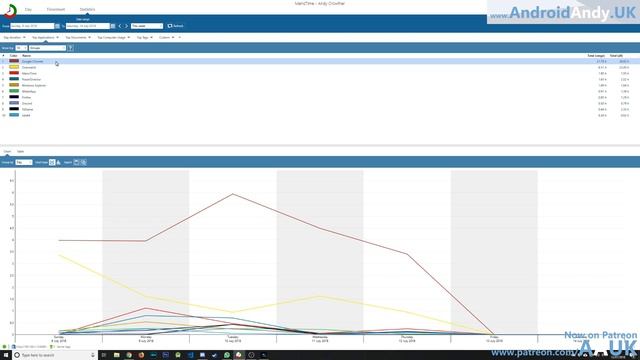640x360 pixels.
Task: Sort by the Color column header
Action: coord(13,56)
